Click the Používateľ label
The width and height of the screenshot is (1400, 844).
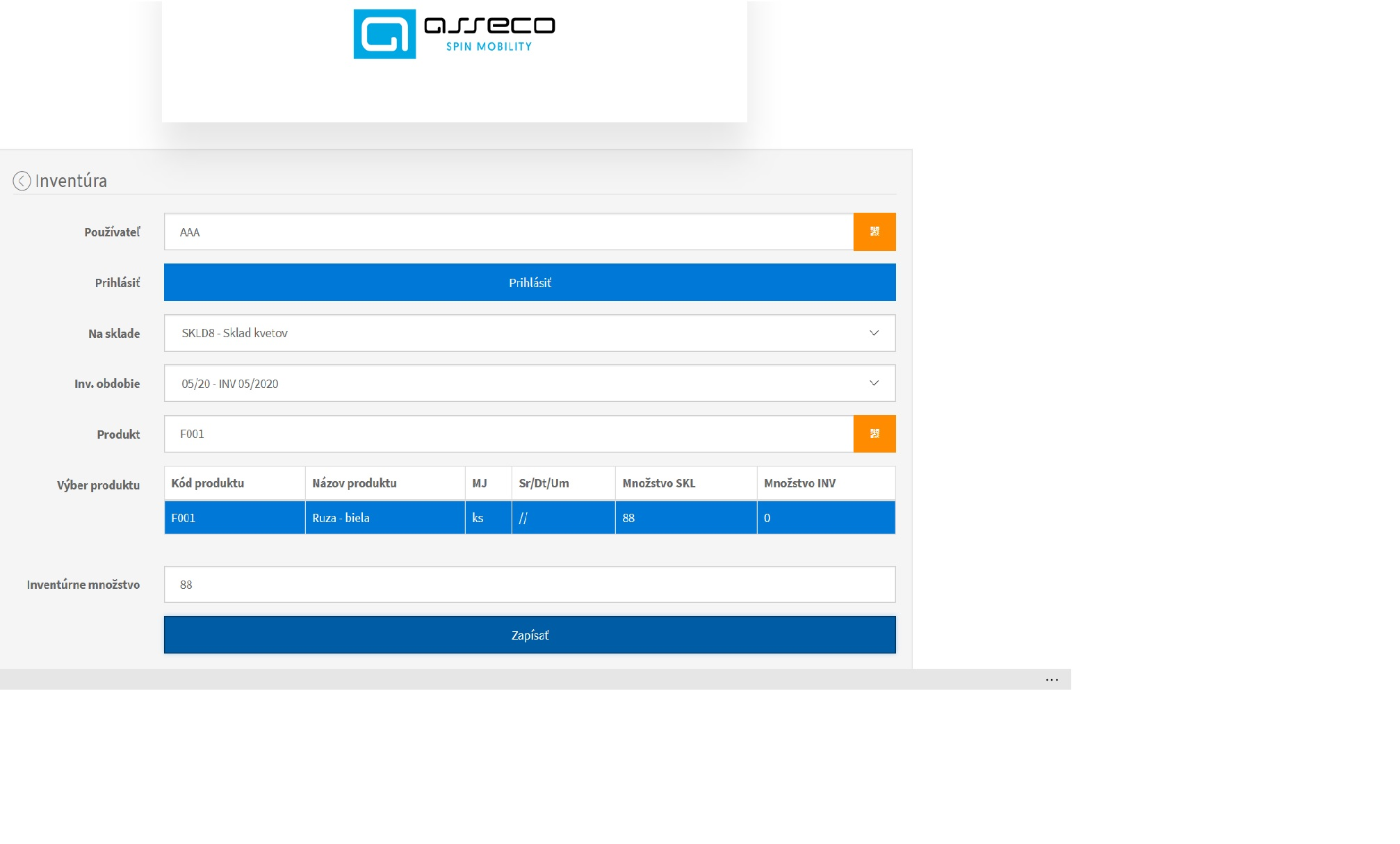coord(112,232)
